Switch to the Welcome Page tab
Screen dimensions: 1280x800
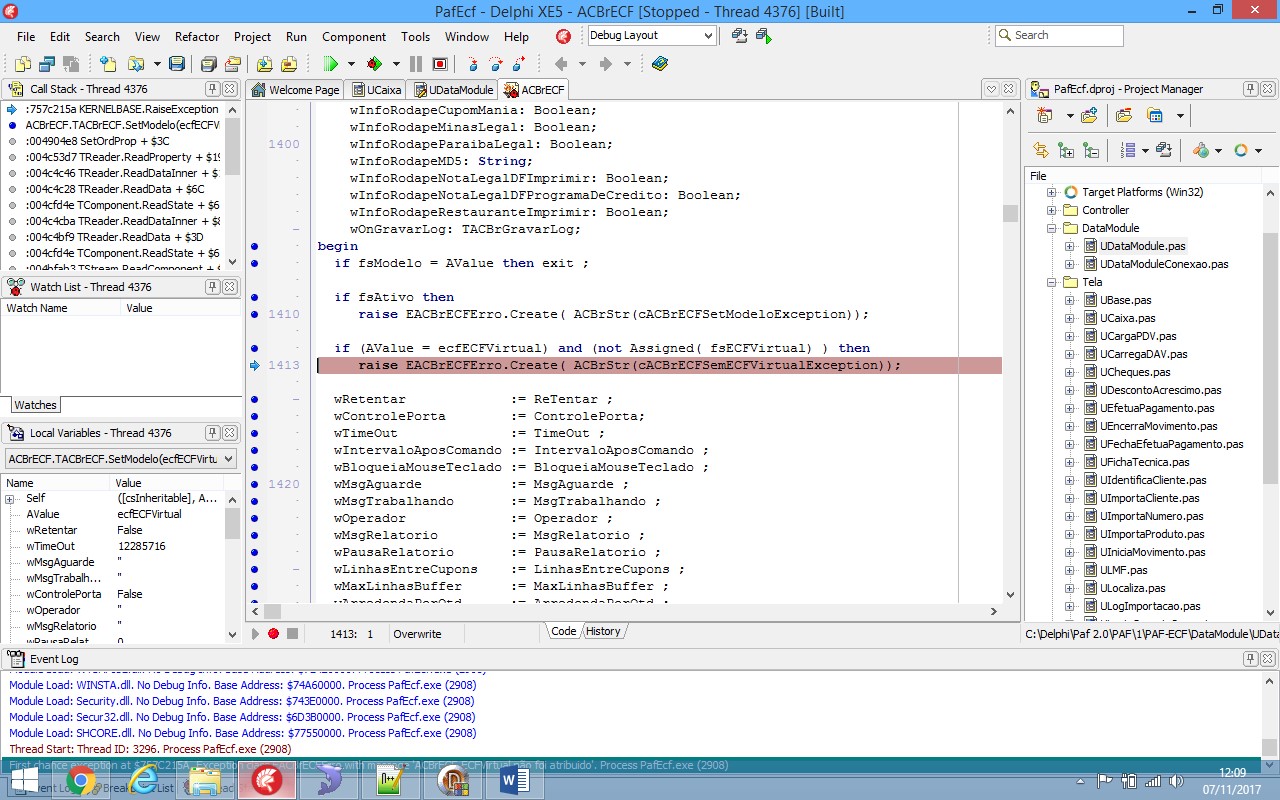(x=295, y=90)
